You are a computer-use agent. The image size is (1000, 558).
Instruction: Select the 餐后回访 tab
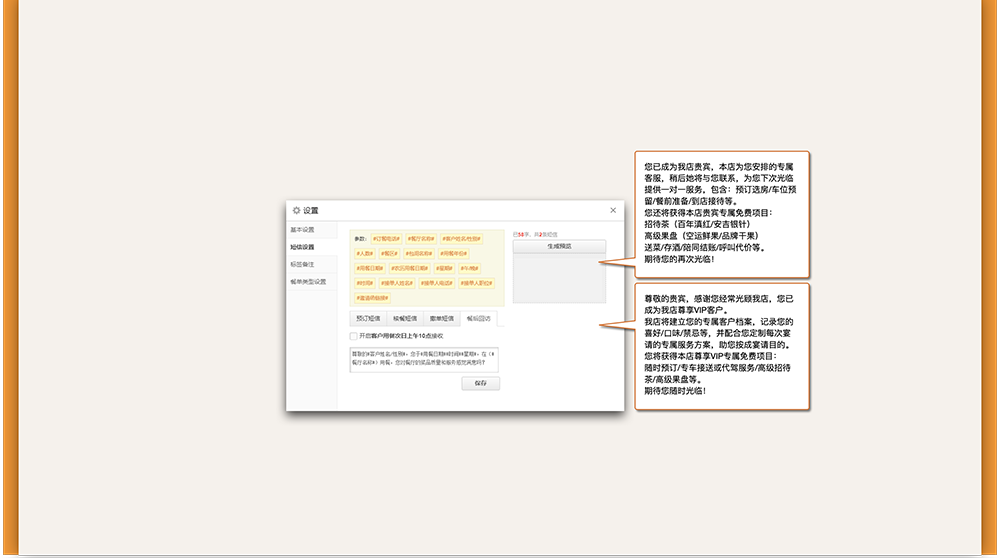[479, 319]
